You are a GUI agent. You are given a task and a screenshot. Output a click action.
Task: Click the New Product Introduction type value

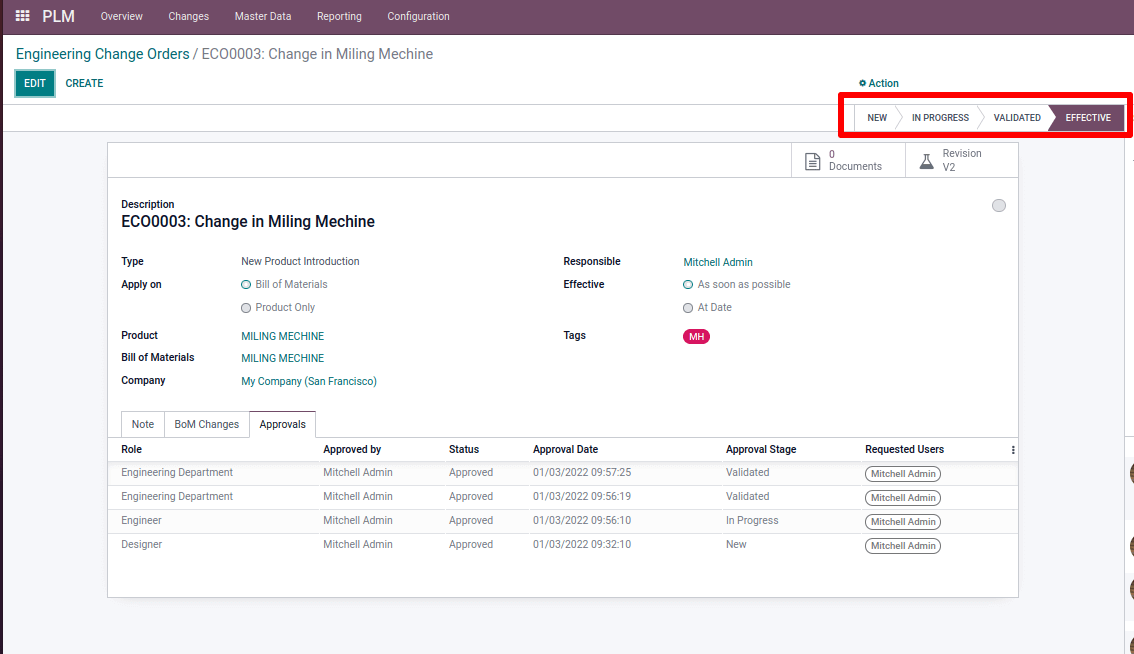tap(300, 261)
